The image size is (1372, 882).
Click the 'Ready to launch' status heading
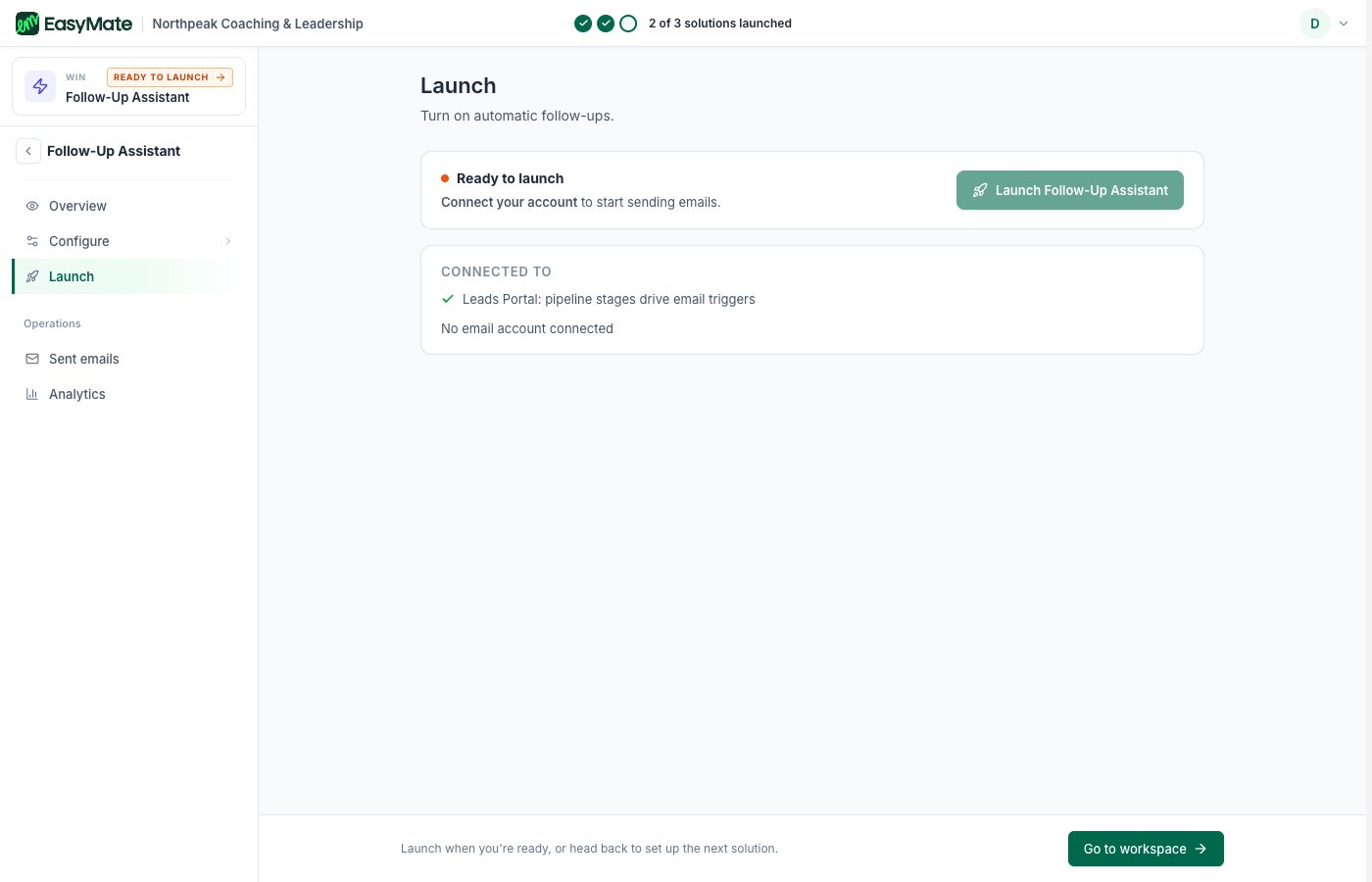[x=510, y=178]
